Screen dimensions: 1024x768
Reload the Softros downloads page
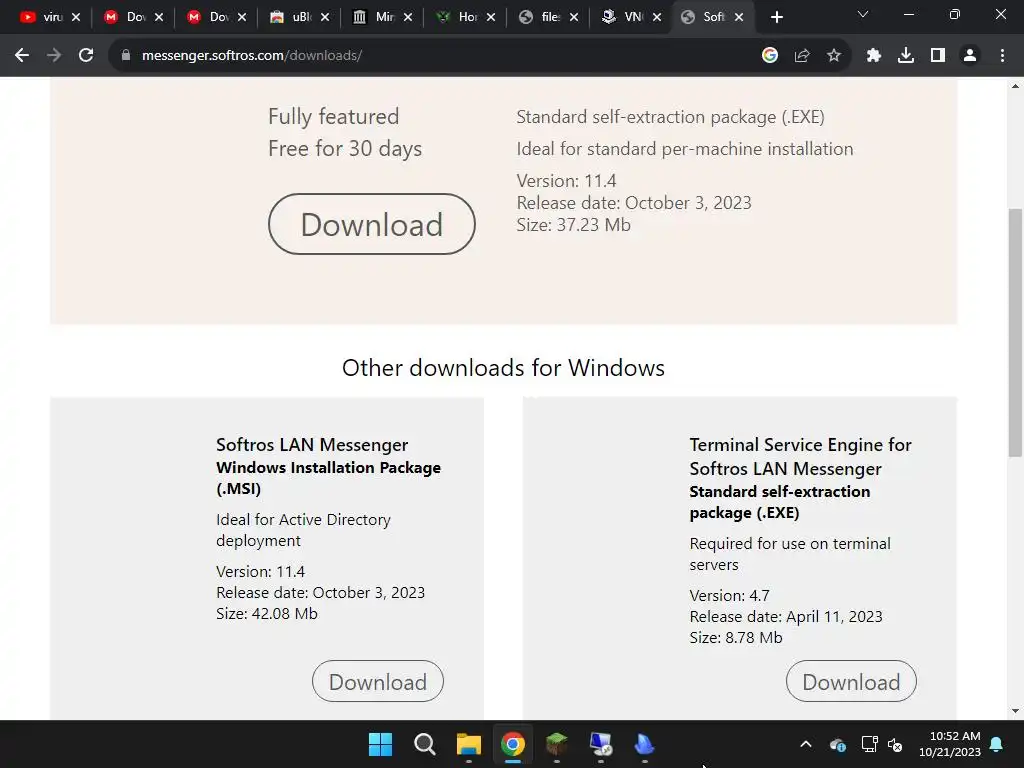point(86,56)
